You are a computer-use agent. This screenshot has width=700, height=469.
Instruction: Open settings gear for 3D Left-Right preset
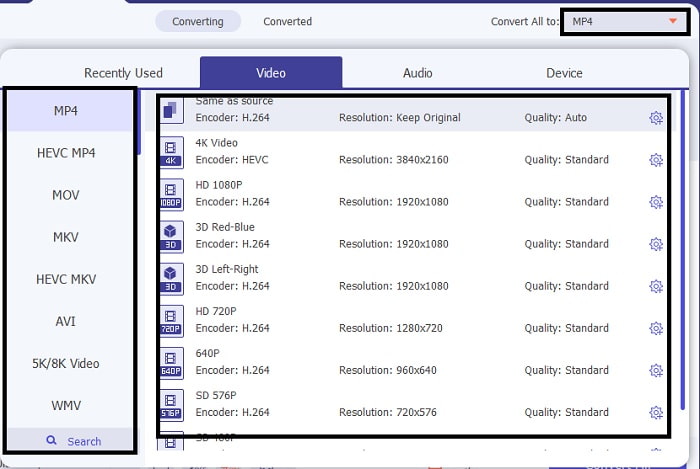pos(656,286)
